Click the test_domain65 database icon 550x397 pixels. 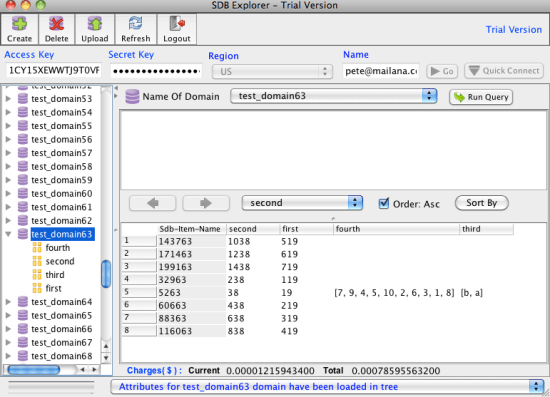23,315
